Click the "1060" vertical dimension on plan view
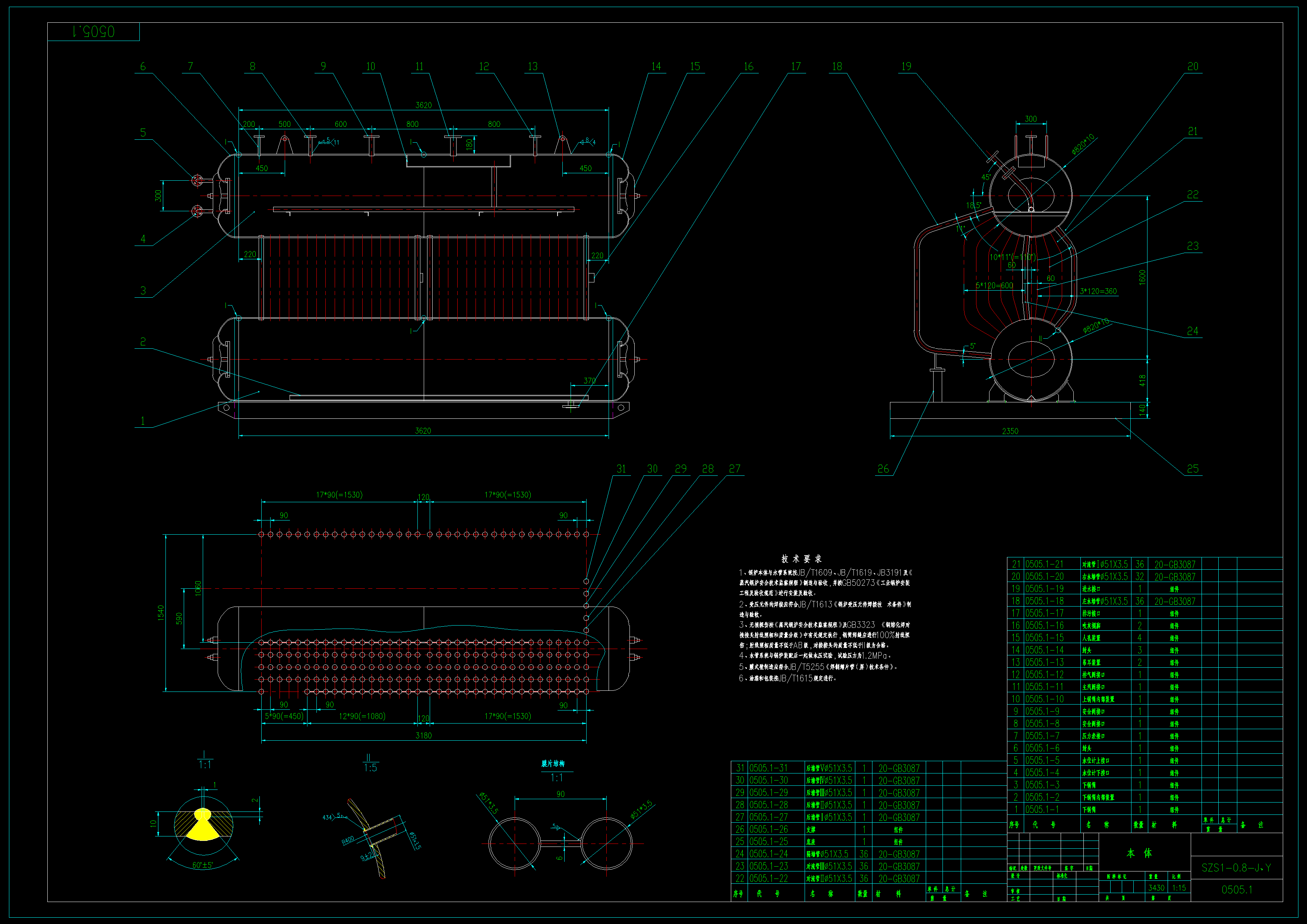 click(198, 588)
